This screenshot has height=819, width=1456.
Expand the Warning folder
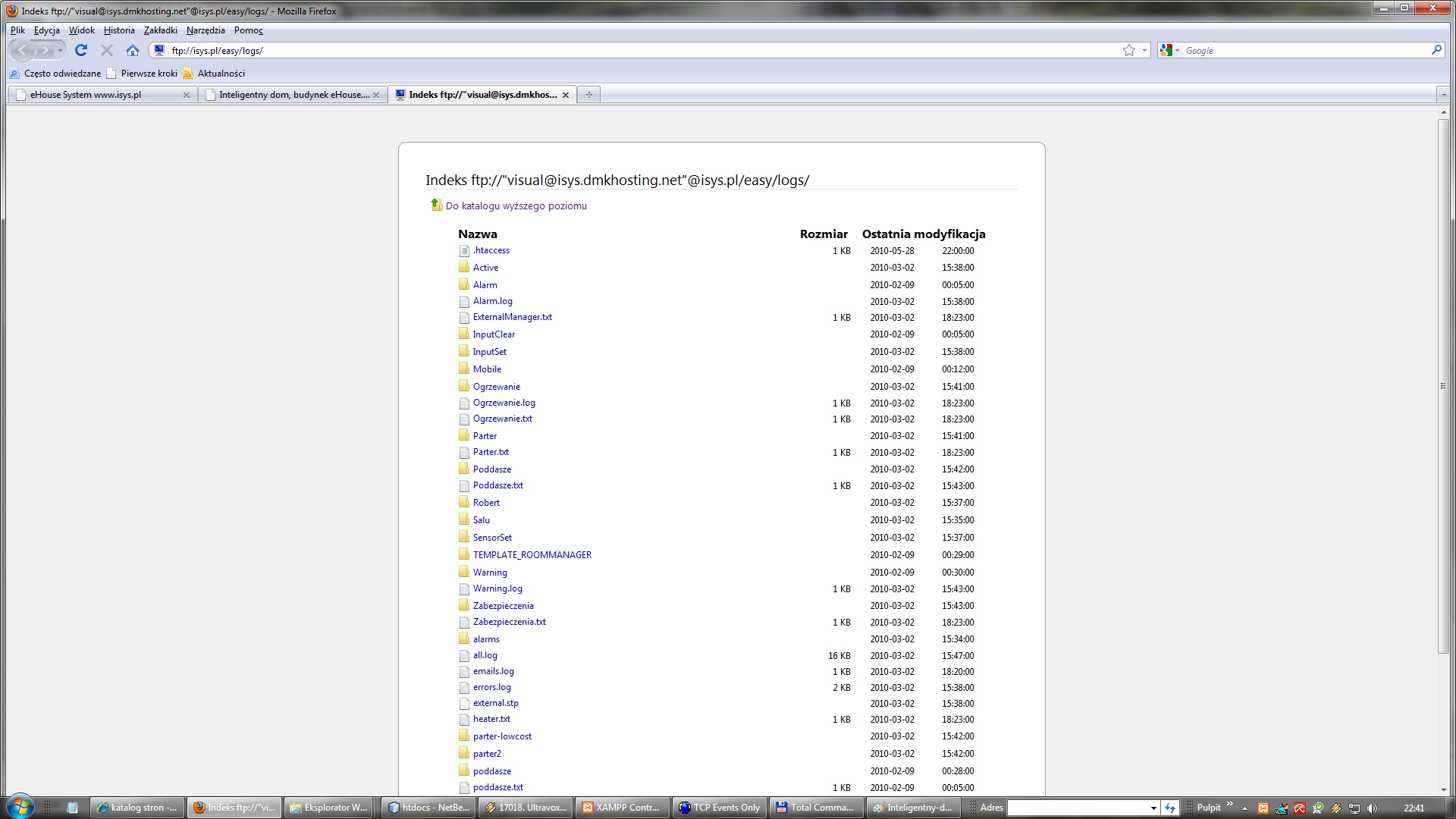pyautogui.click(x=489, y=572)
